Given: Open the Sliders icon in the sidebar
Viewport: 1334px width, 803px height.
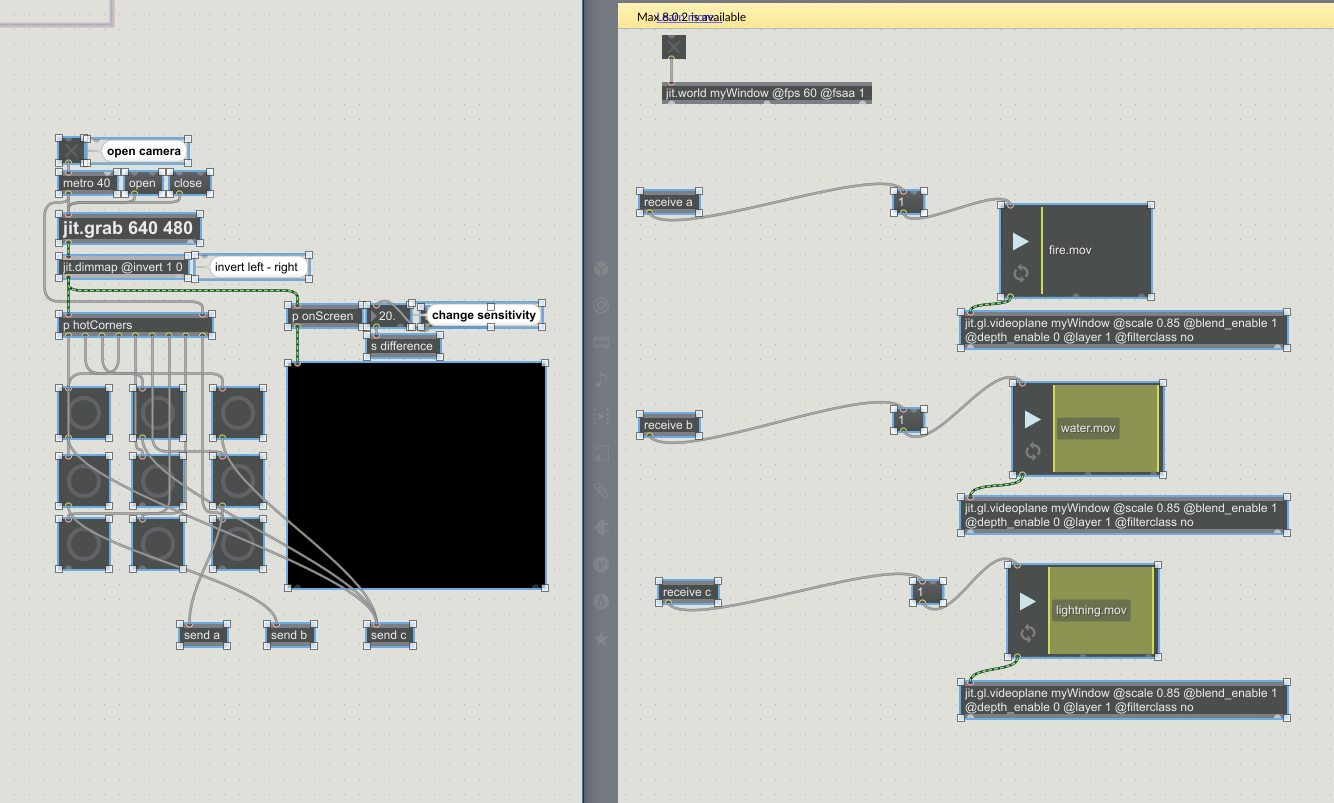Looking at the screenshot, I should pyautogui.click(x=601, y=342).
